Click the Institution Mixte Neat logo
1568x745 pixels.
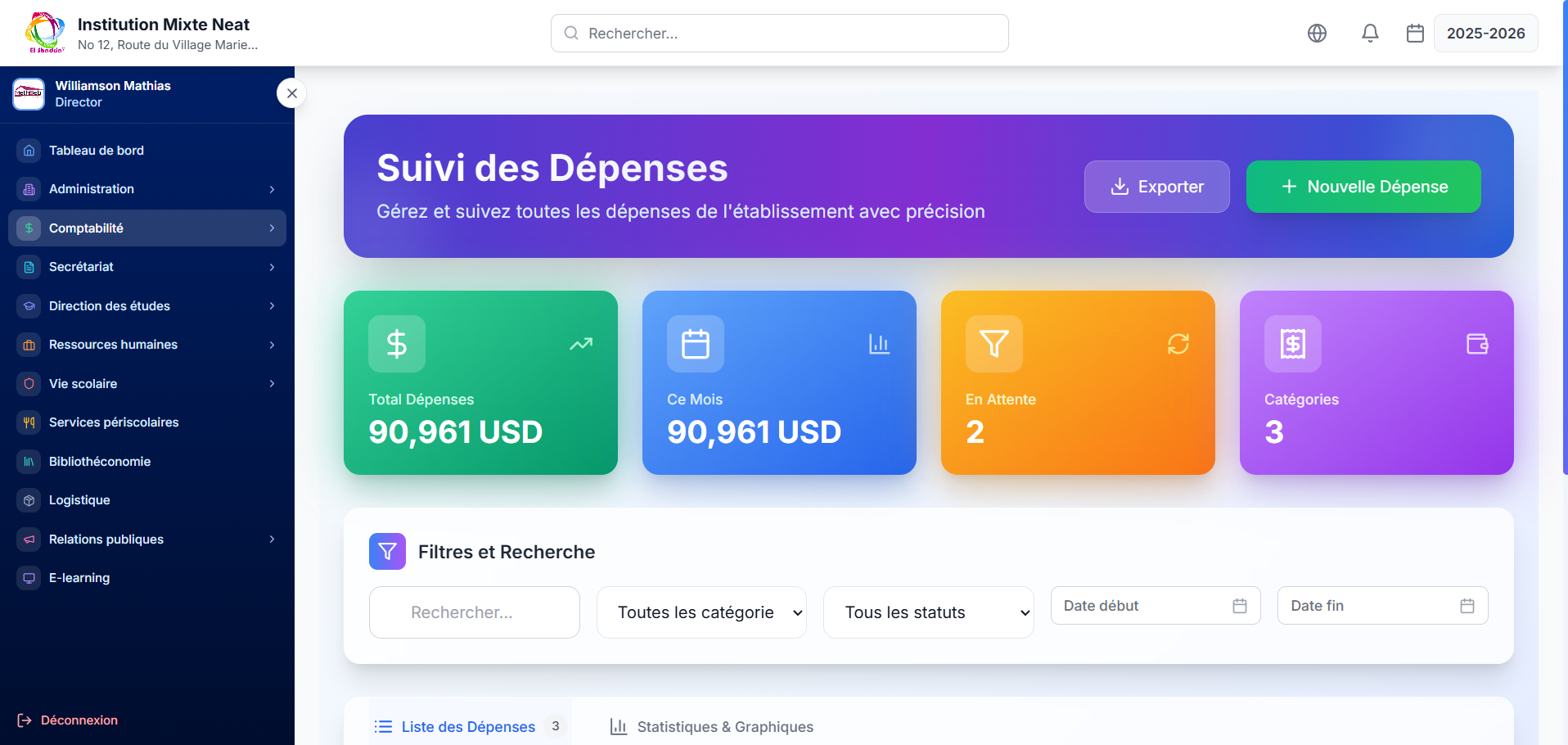pyautogui.click(x=45, y=33)
